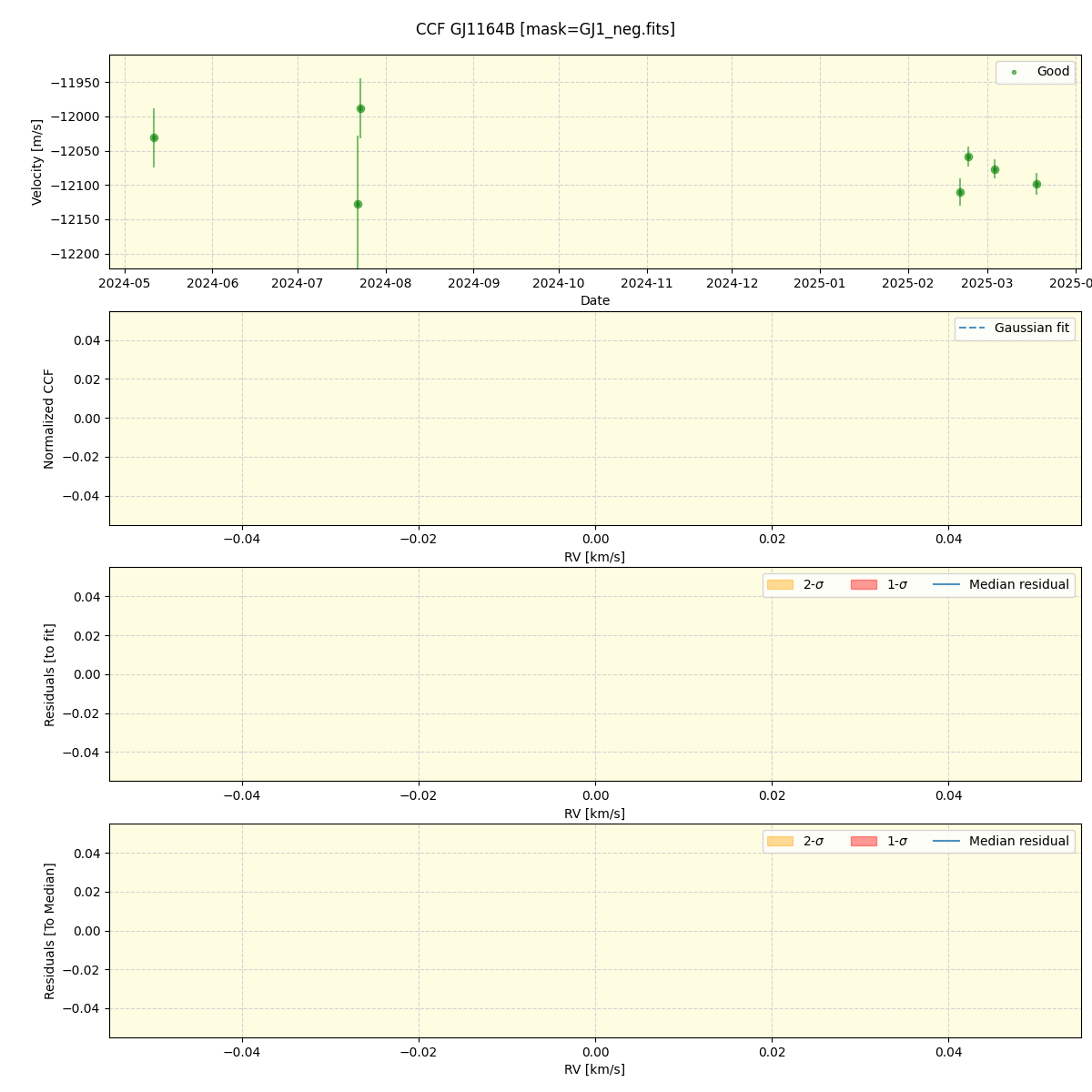The width and height of the screenshot is (1092, 1092).
Task: Select the May 2024 velocity data point
Action: tap(154, 137)
